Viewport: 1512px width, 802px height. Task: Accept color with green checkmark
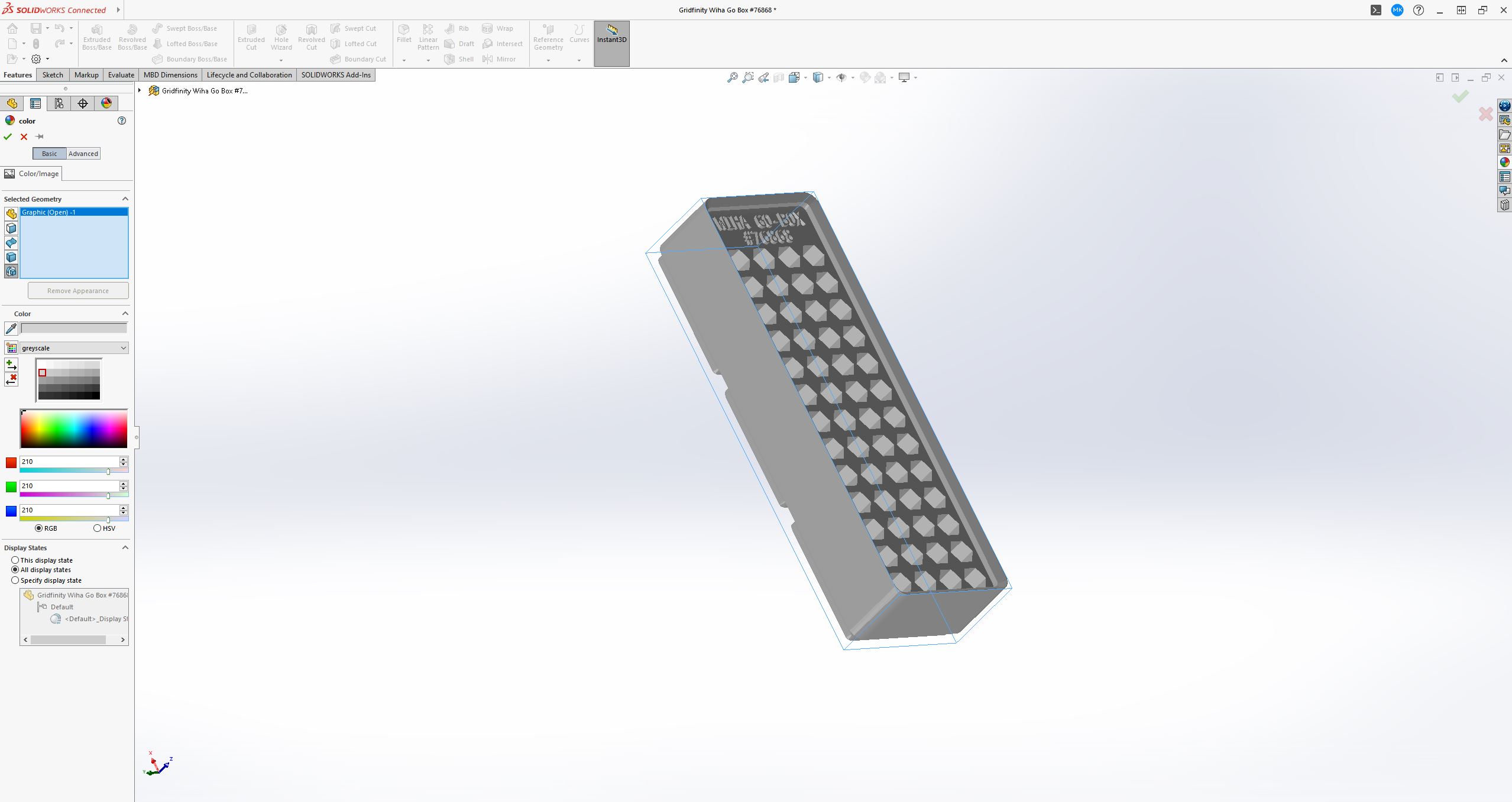coord(8,137)
